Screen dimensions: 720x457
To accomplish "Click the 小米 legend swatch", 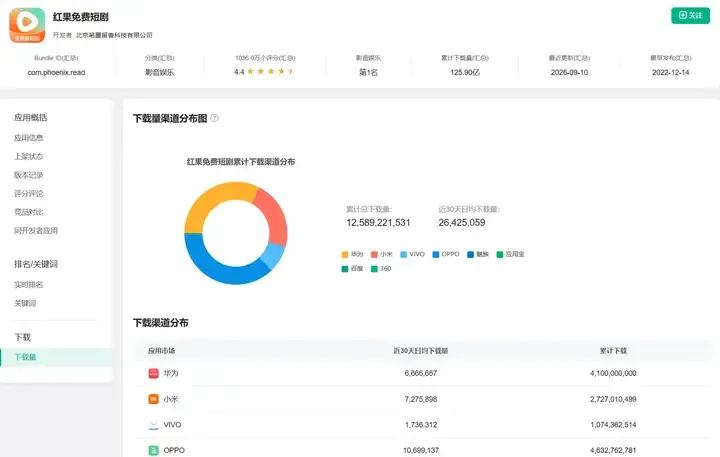I will [x=374, y=254].
